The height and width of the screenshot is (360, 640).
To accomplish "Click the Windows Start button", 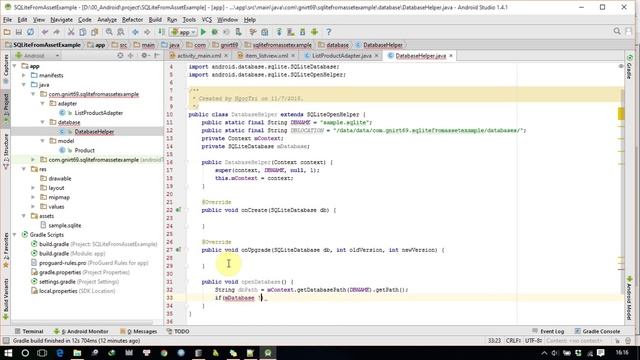I will point(8,353).
